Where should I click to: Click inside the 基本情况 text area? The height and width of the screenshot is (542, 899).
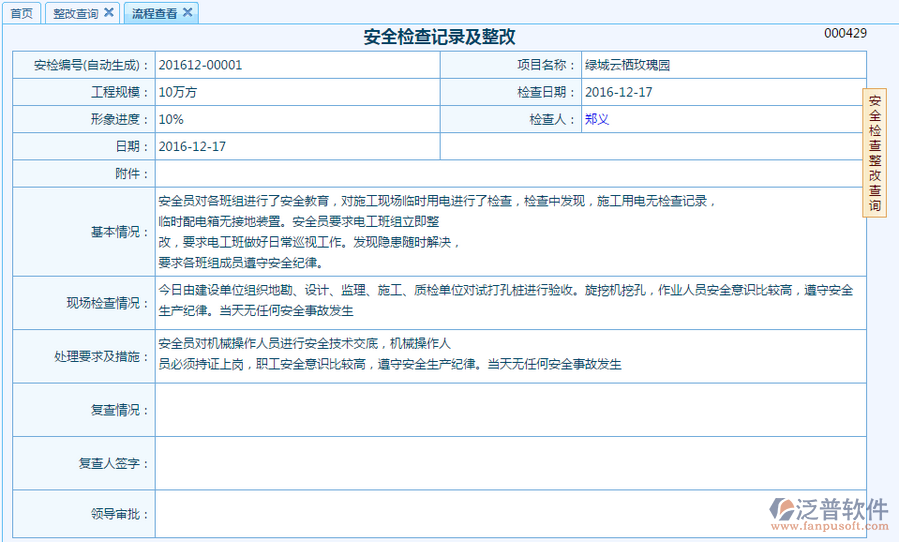[x=510, y=231]
